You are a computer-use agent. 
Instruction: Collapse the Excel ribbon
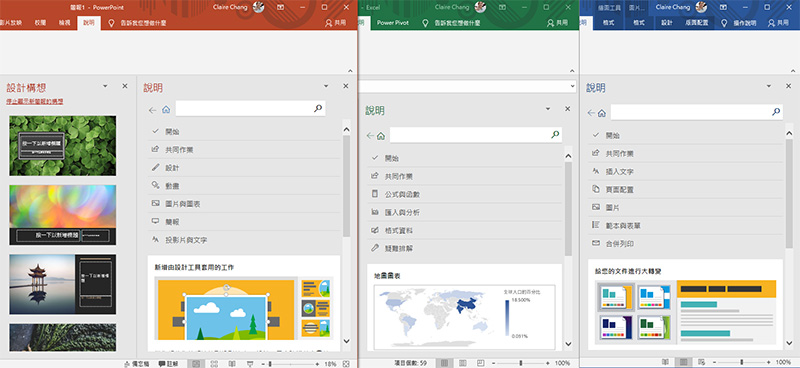point(572,71)
